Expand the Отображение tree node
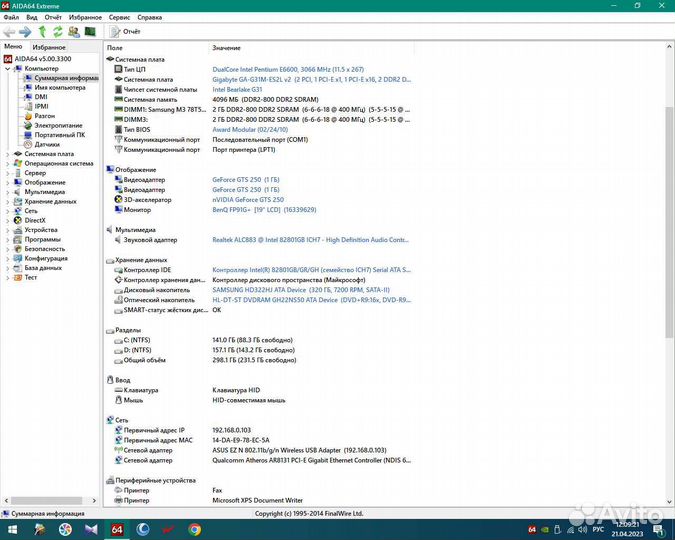The height and width of the screenshot is (540, 675). point(7,182)
